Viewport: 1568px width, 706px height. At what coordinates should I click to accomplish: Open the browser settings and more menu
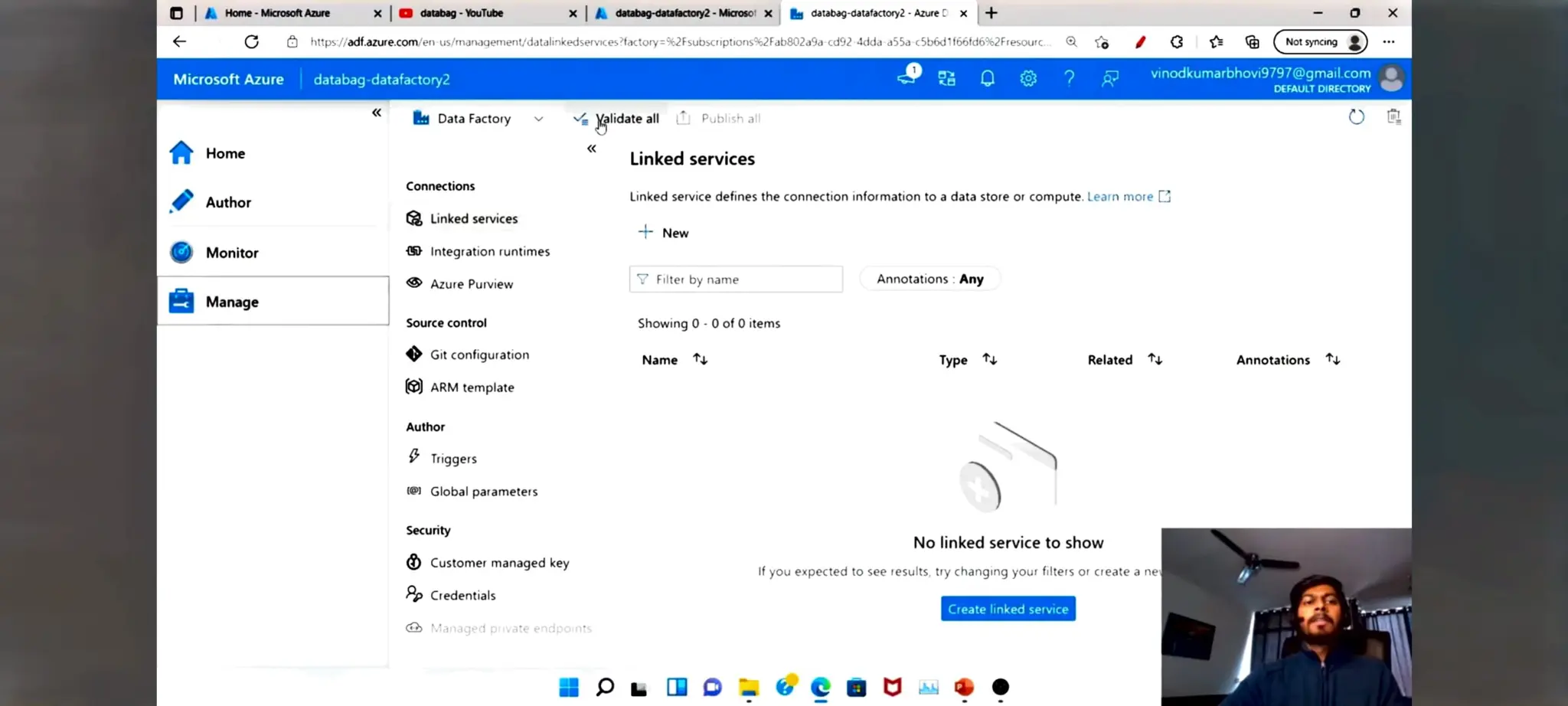click(1389, 42)
